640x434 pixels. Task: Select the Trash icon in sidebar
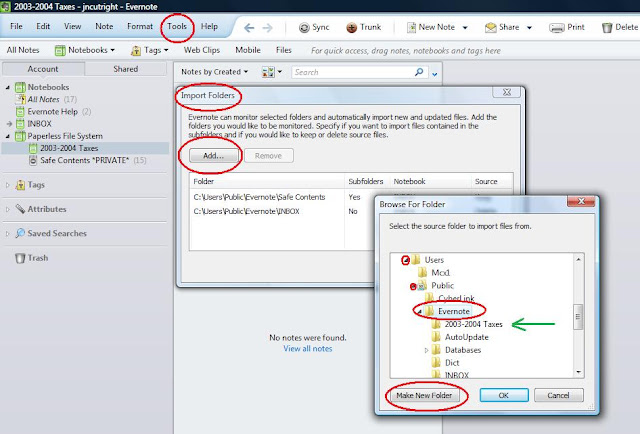(20, 258)
